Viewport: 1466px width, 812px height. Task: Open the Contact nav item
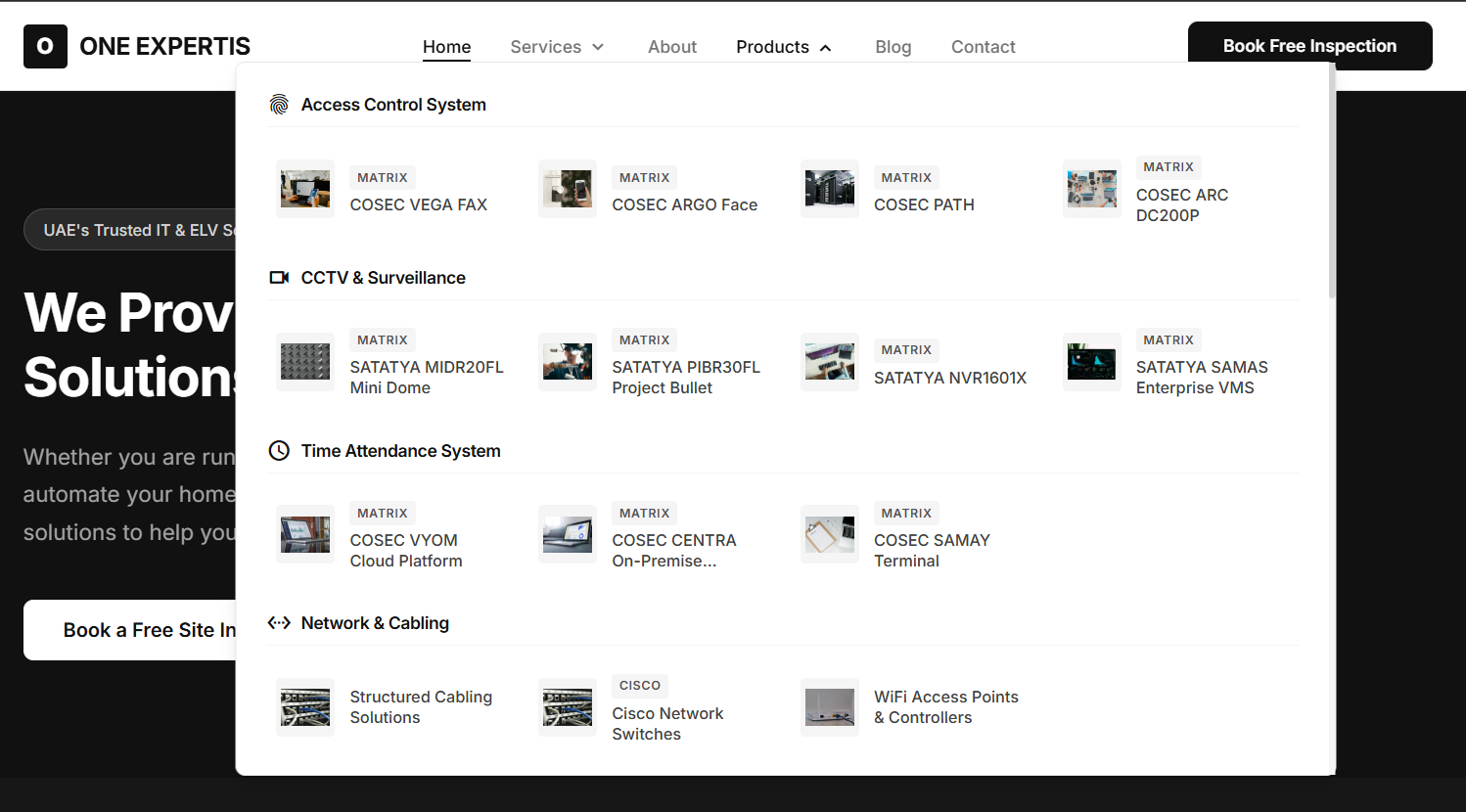[984, 47]
